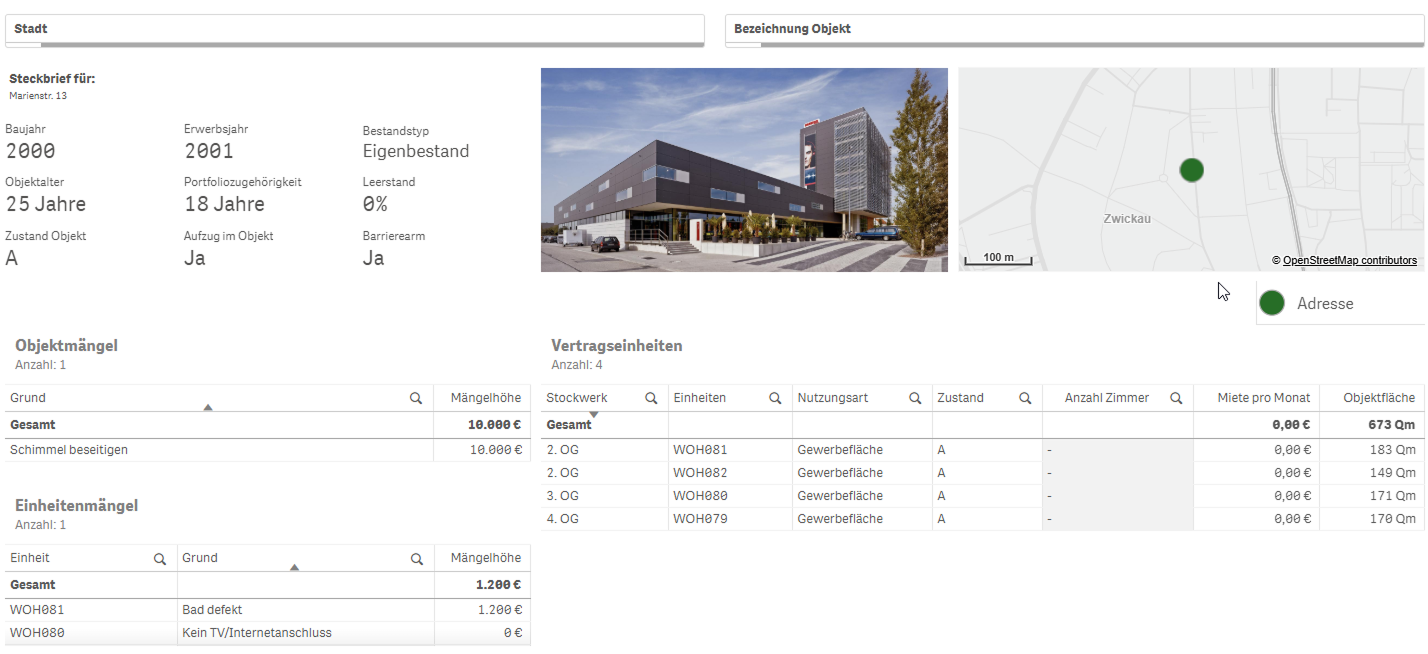The width and height of the screenshot is (1428, 654).
Task: Click the Einheiten column search icon
Action: pos(775,398)
